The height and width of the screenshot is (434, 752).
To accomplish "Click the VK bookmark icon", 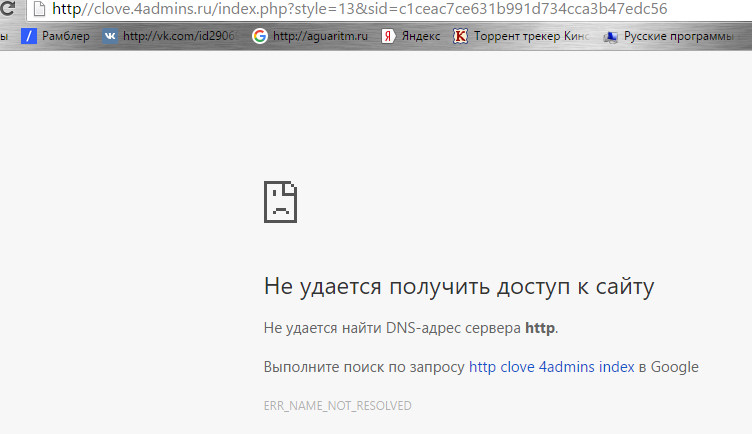I will coord(109,37).
